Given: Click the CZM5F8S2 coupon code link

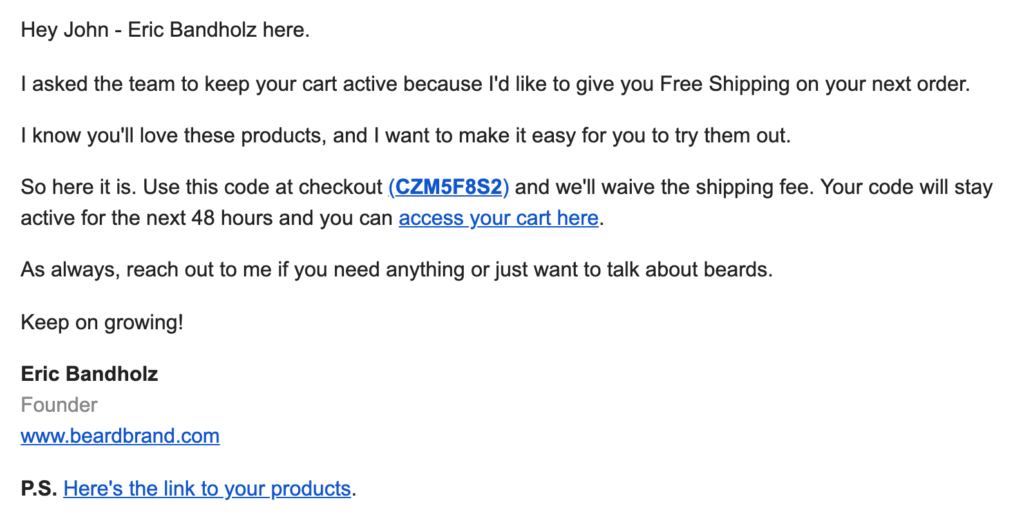Looking at the screenshot, I should pos(449,187).
